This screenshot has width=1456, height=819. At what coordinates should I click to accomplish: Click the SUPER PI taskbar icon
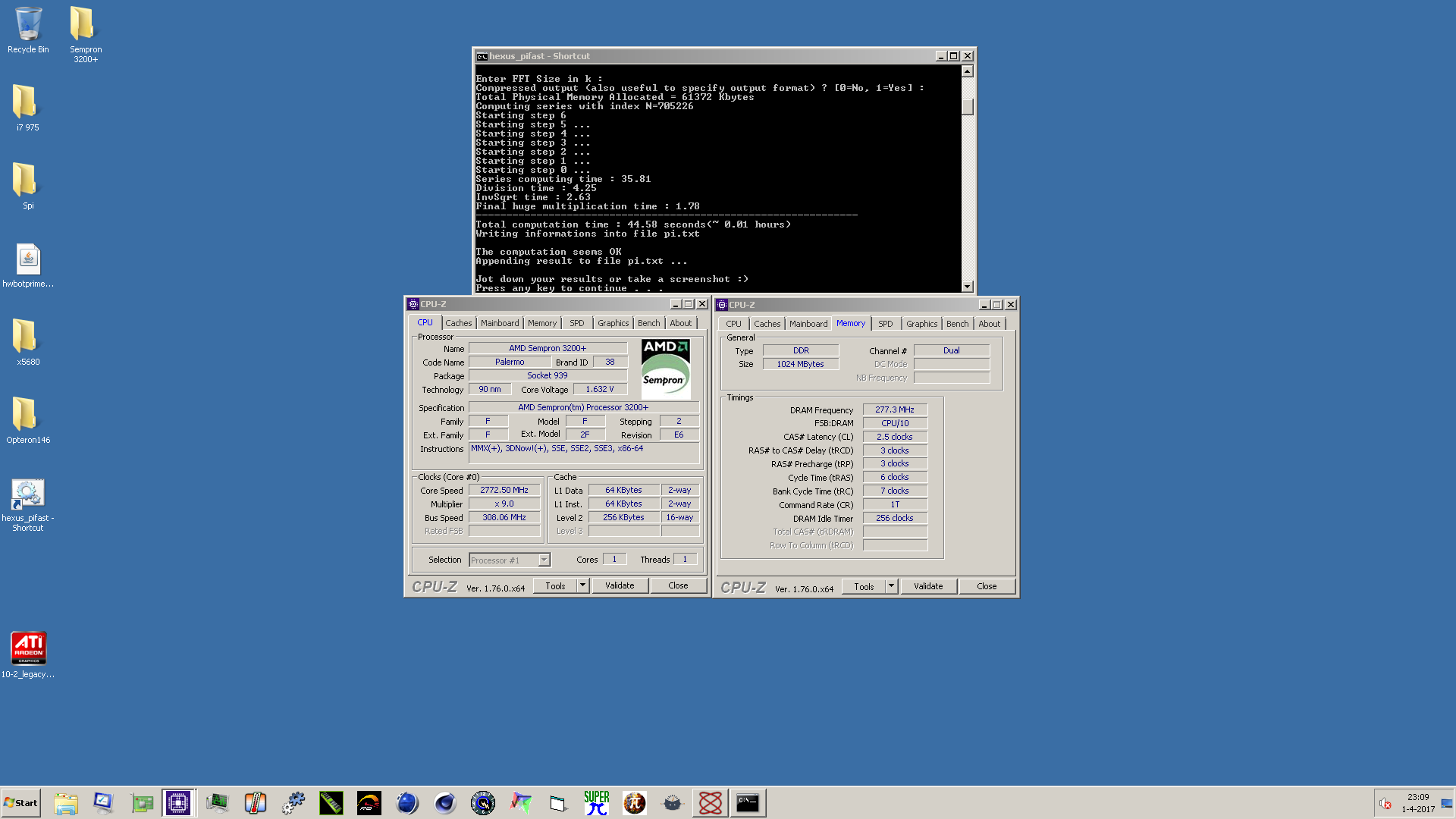pos(597,803)
